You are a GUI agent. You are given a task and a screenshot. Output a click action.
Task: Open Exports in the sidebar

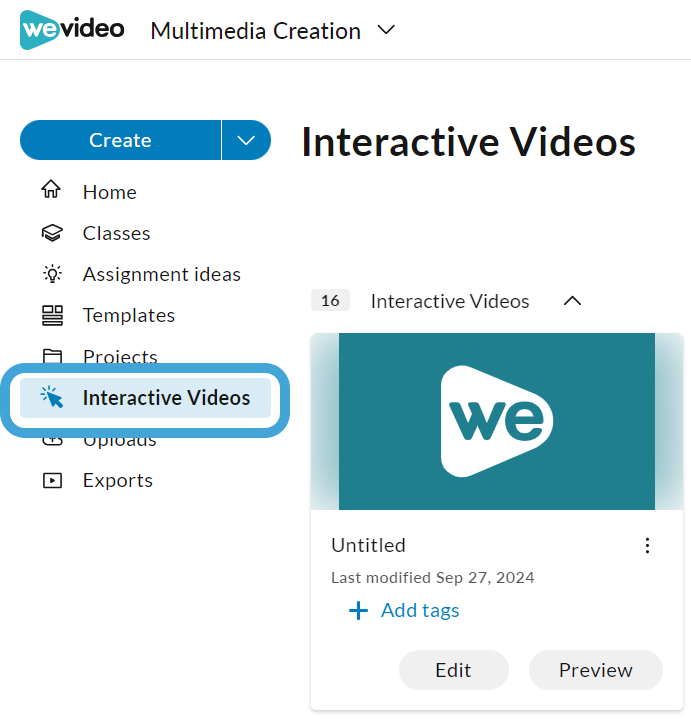click(x=117, y=481)
